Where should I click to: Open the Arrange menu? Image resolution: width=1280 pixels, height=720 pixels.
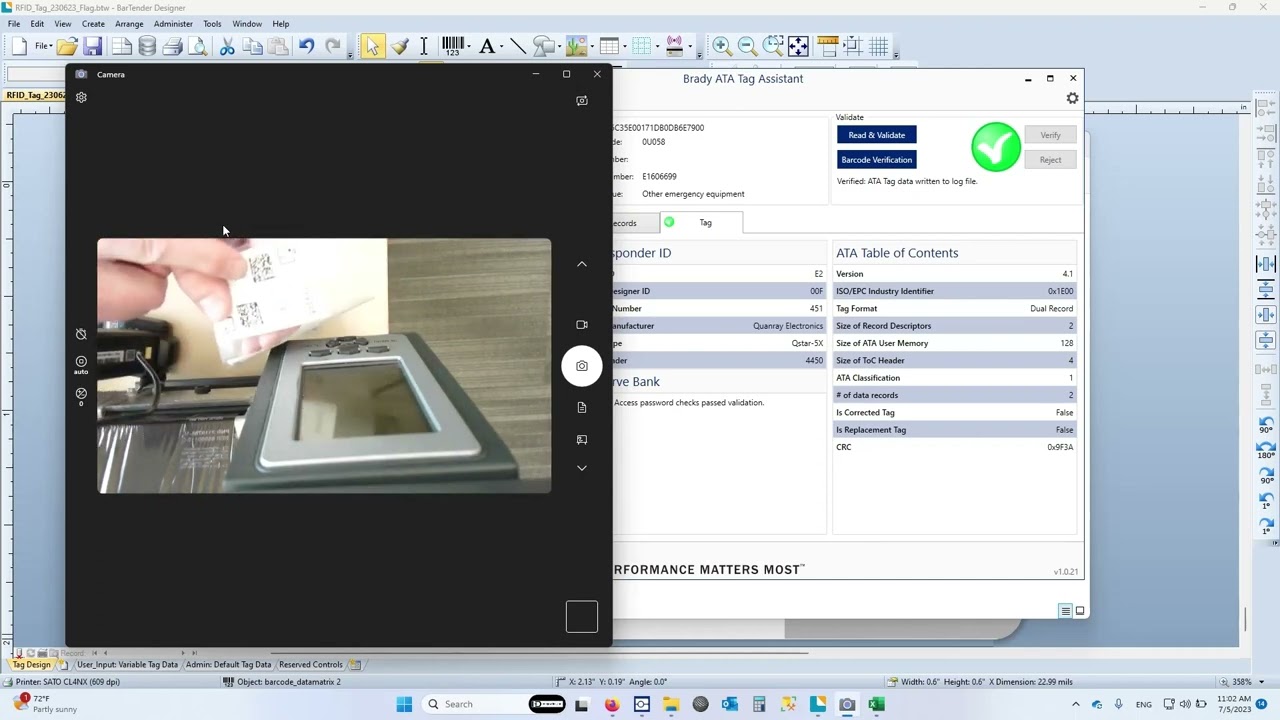tap(129, 24)
